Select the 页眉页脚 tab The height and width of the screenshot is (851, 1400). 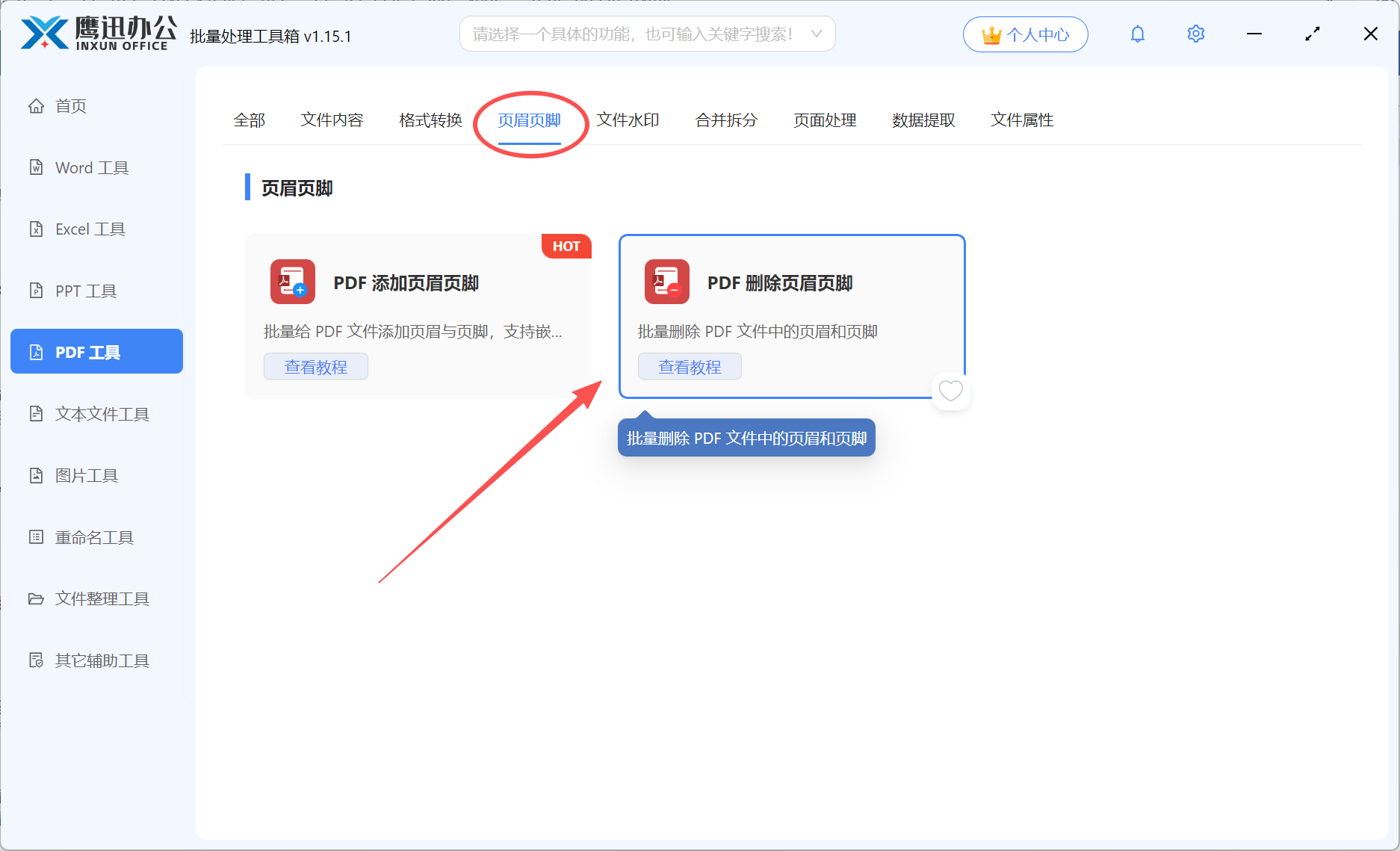coord(529,120)
